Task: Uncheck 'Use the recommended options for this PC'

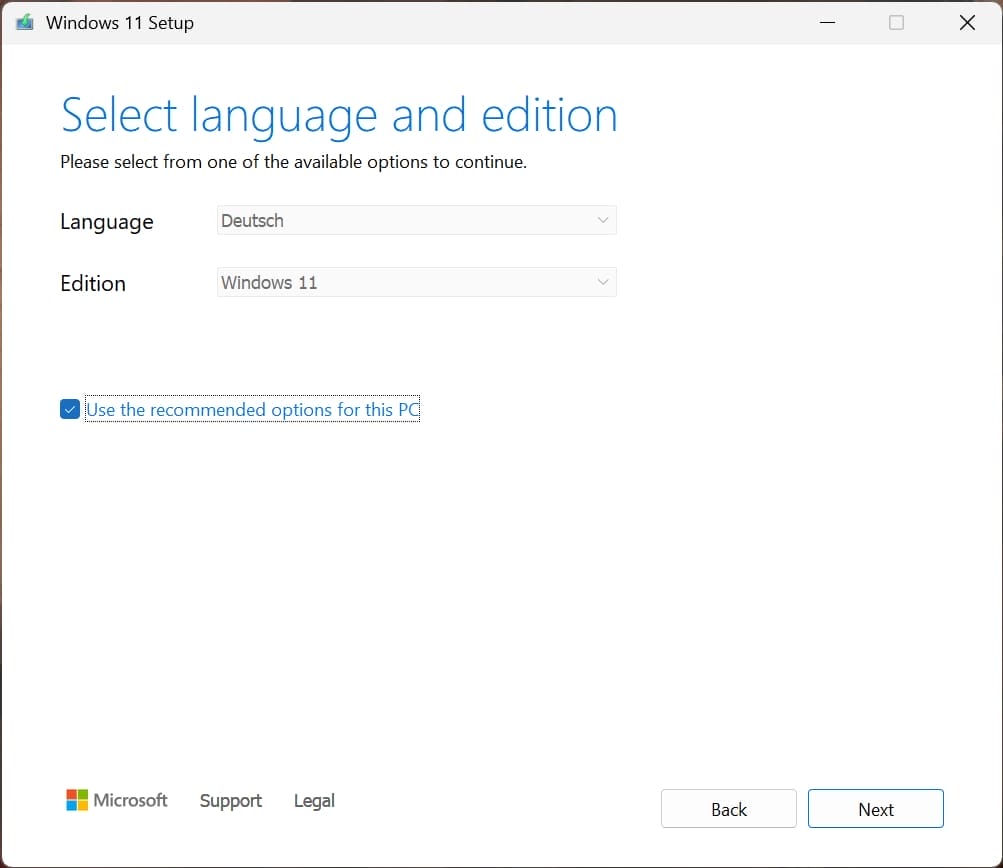Action: [x=69, y=409]
